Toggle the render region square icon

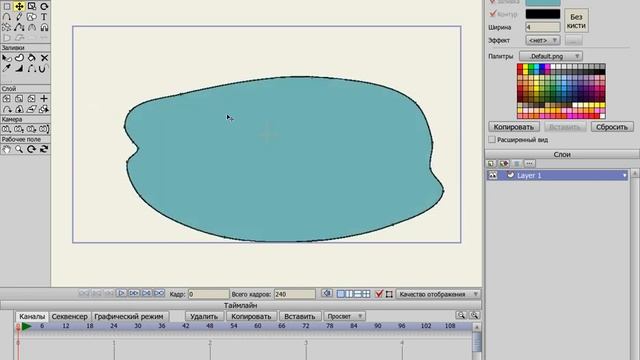pos(389,294)
